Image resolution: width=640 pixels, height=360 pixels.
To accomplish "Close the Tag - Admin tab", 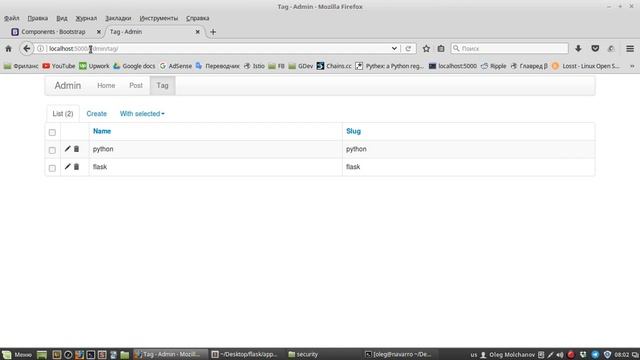I will (x=198, y=32).
